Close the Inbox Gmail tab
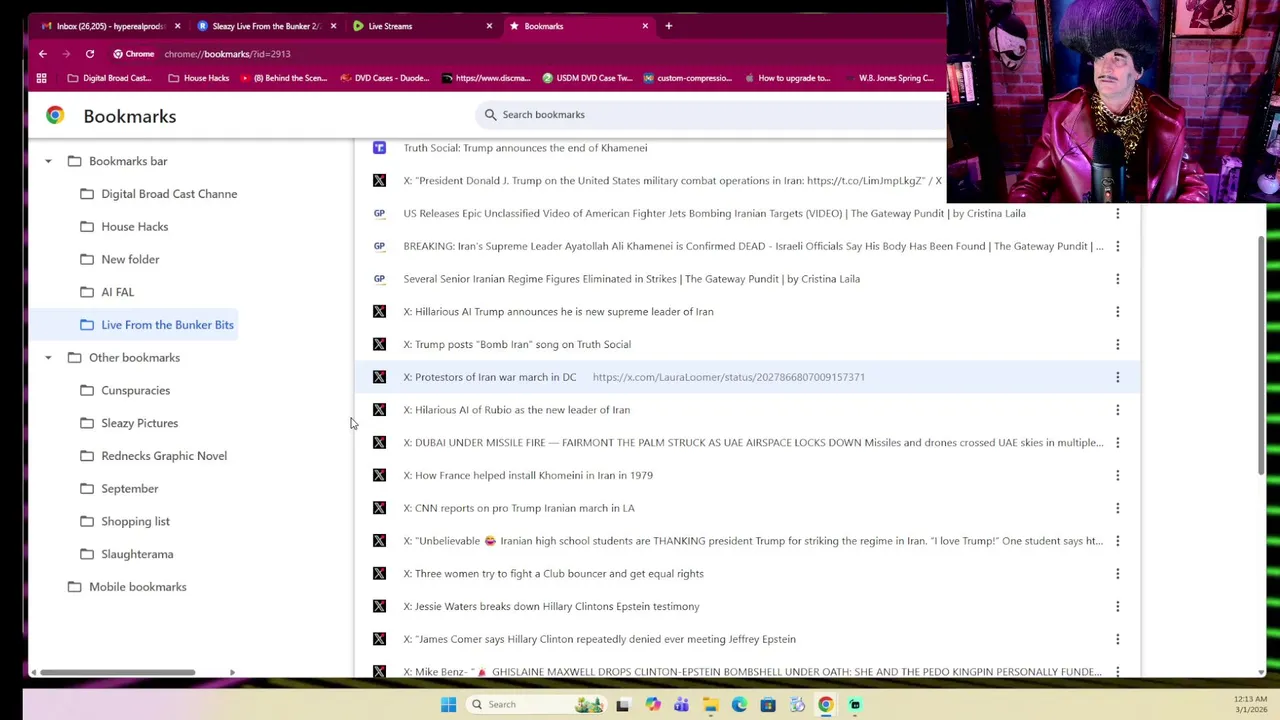The width and height of the screenshot is (1280, 720). tap(177, 26)
